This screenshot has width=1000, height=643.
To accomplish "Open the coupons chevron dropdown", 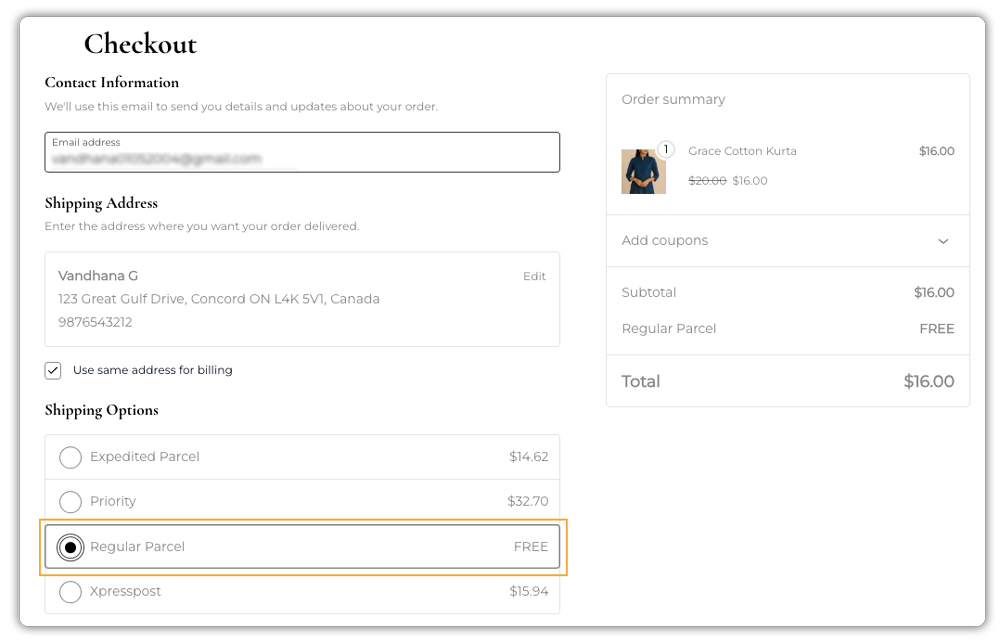I will pyautogui.click(x=942, y=241).
